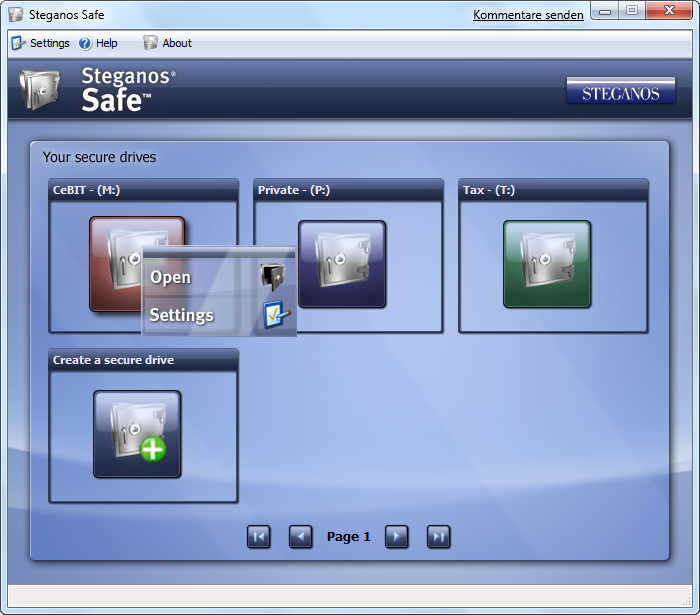
Task: Go to the next page
Action: tap(396, 537)
